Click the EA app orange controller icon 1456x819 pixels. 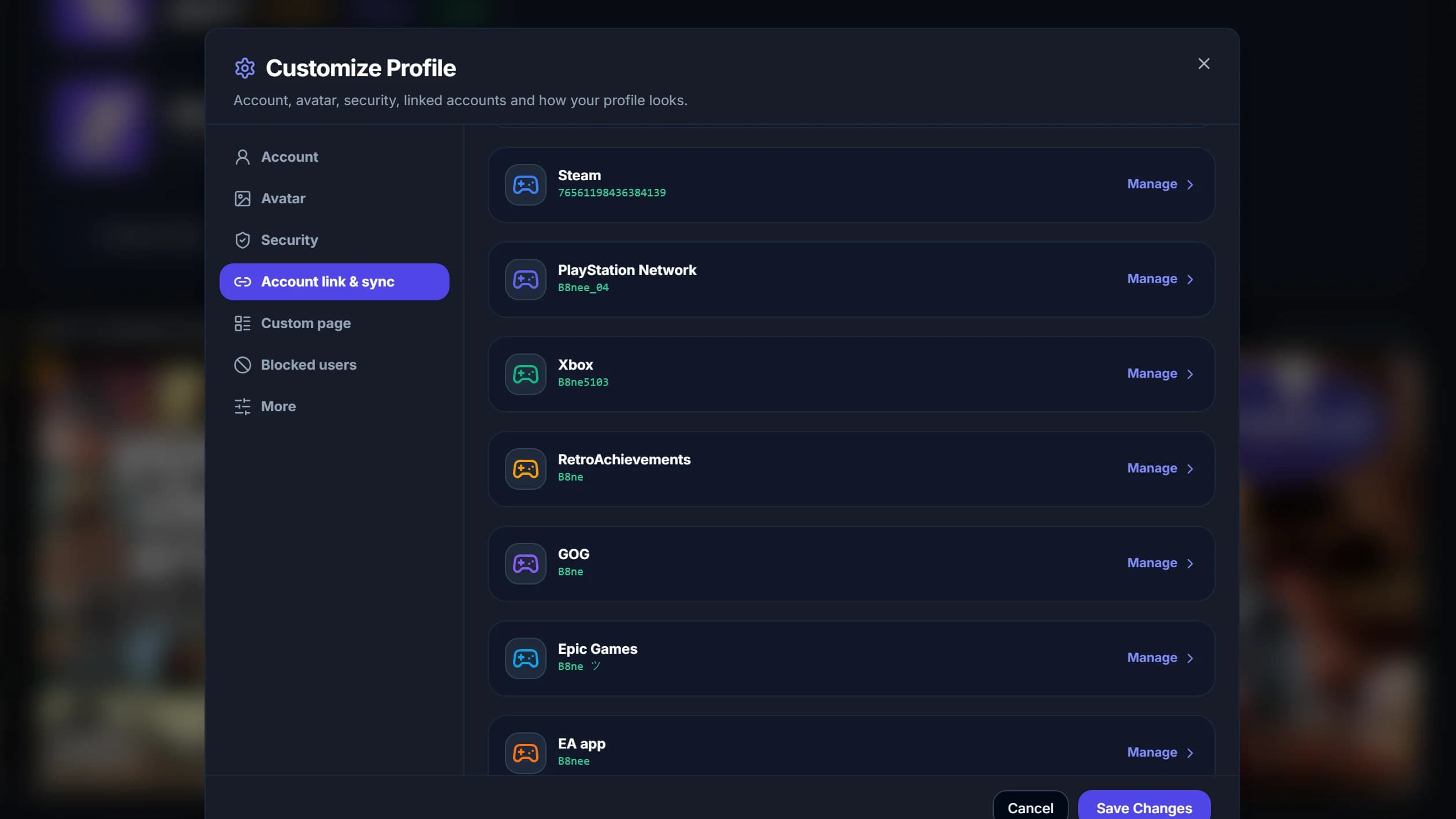click(x=525, y=753)
